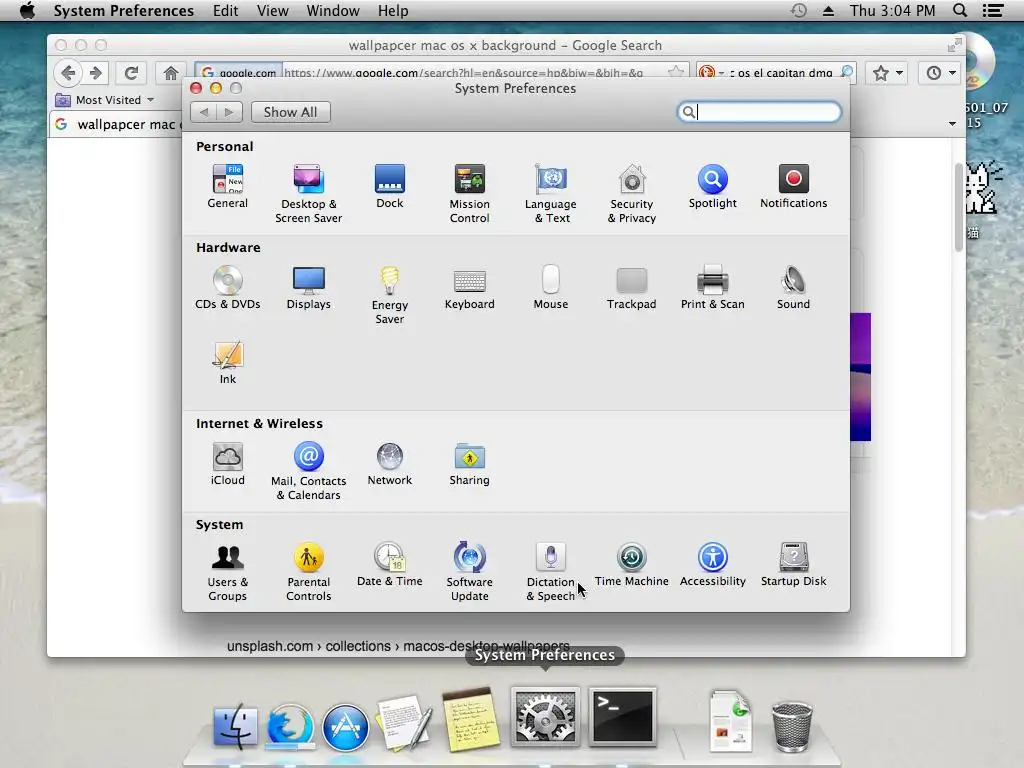The width and height of the screenshot is (1024, 768).
Task: Open Time Machine preferences
Action: tap(632, 564)
